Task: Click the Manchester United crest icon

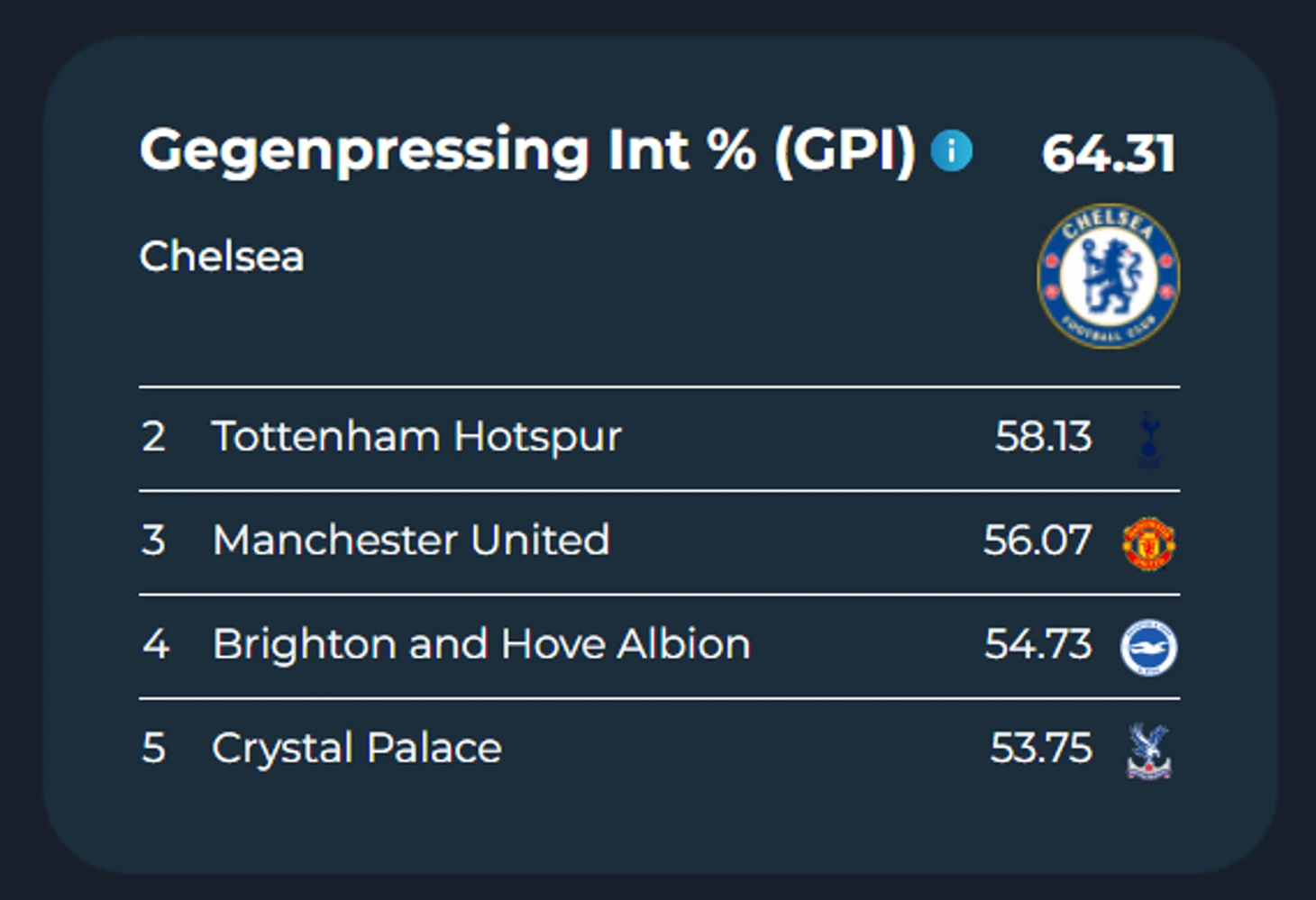Action: coord(1148,543)
